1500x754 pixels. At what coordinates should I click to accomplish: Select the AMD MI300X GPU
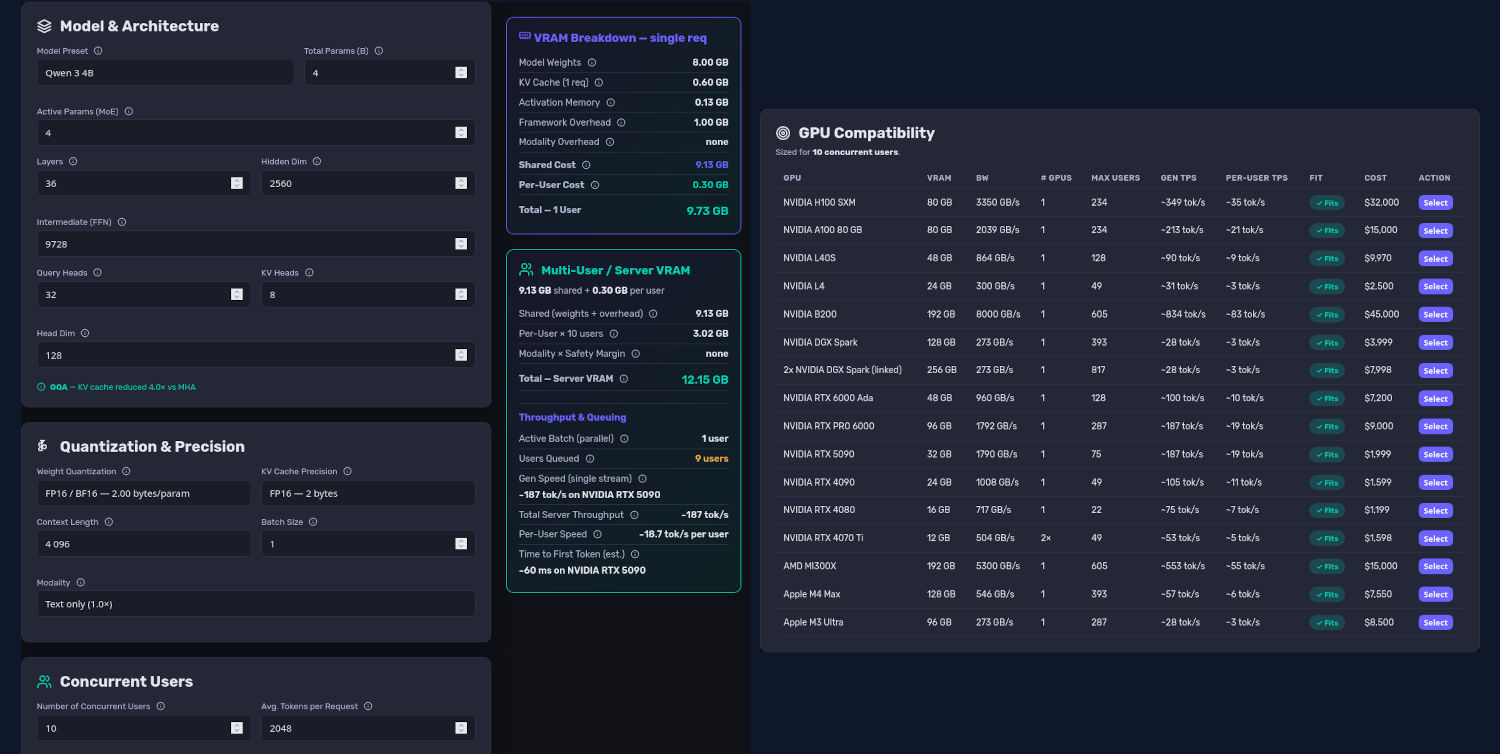pyautogui.click(x=1435, y=567)
